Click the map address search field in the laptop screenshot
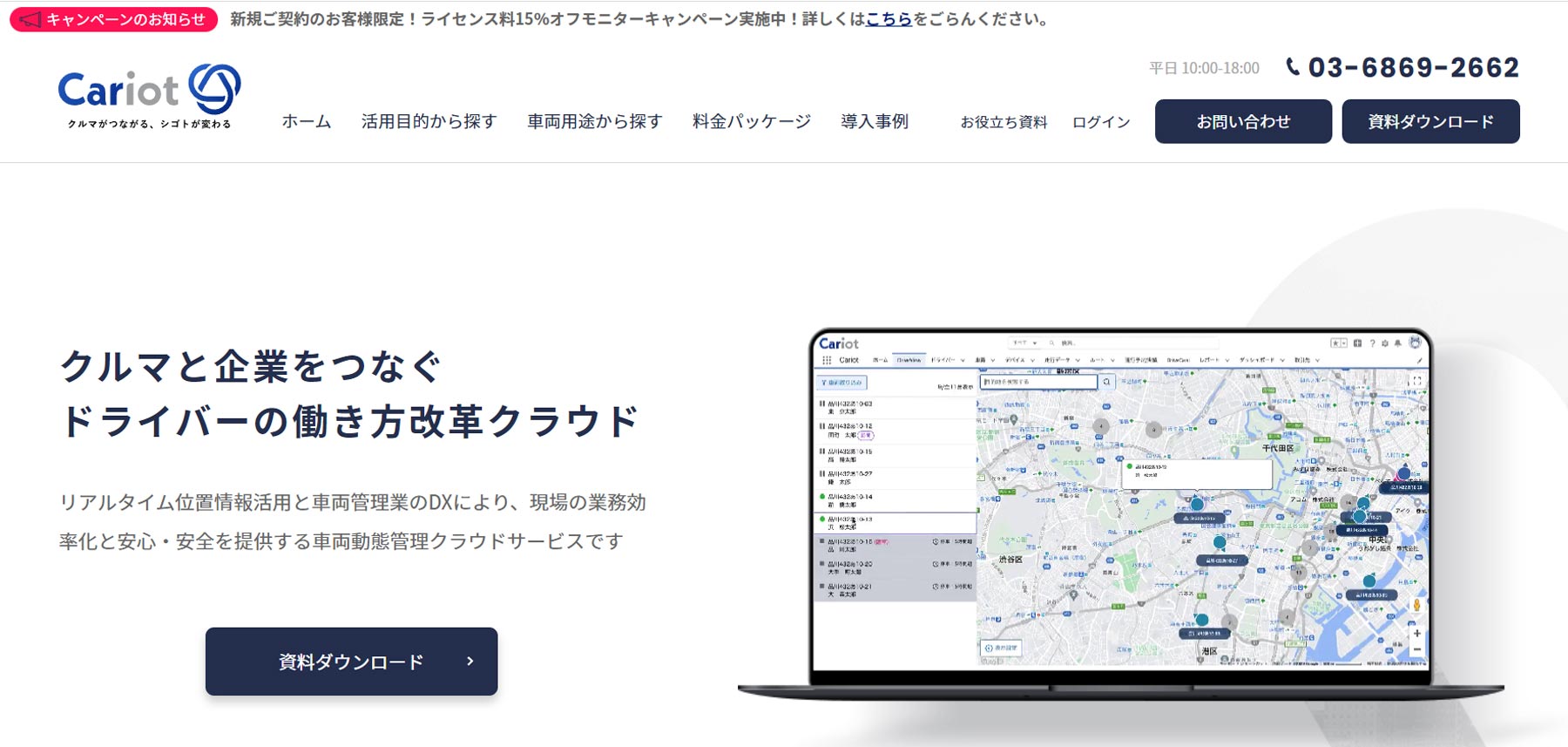Screen dimensions: 1568x747 pos(1038,382)
